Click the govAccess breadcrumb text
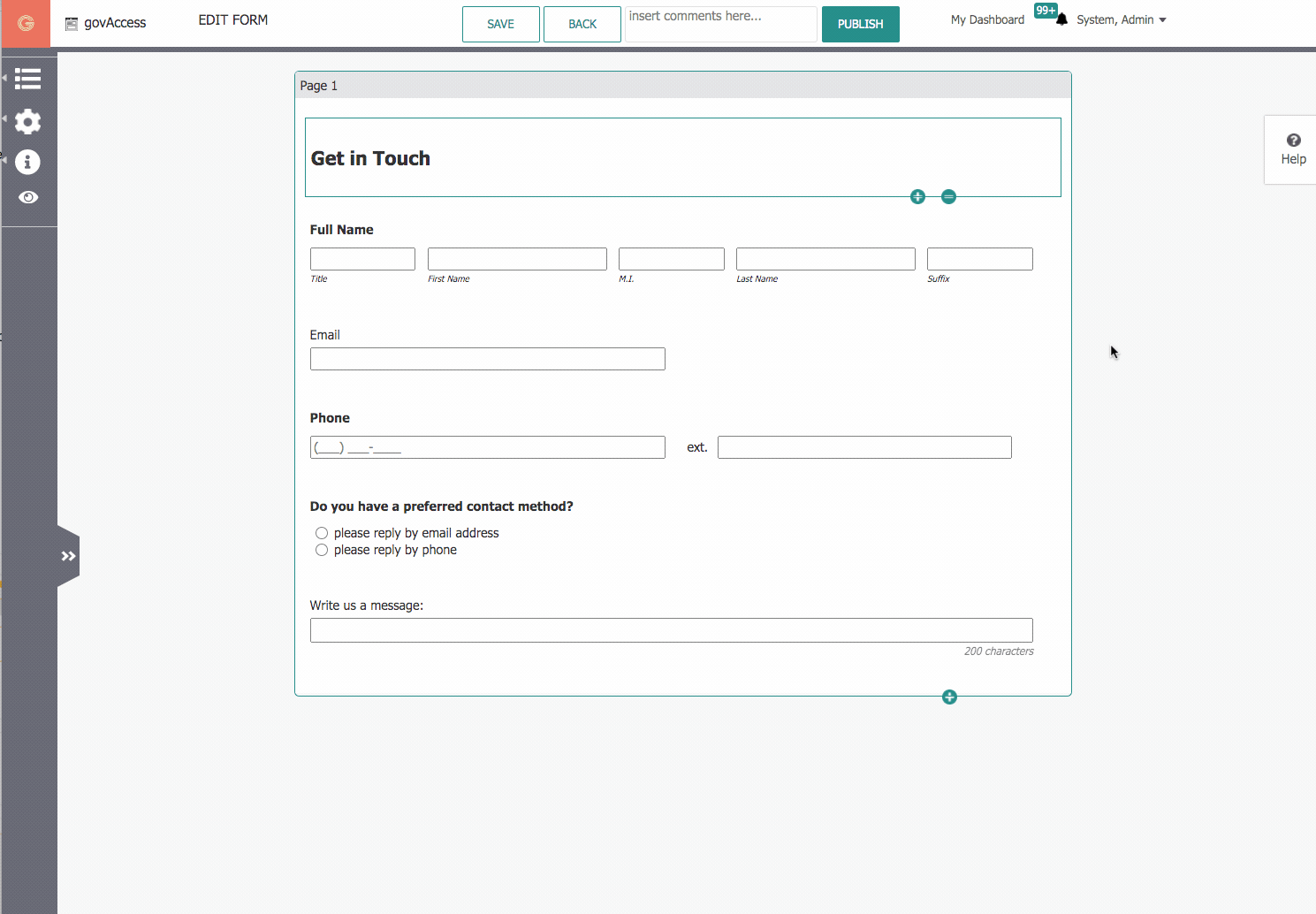Screen dimensions: 1316x914 (x=115, y=23)
